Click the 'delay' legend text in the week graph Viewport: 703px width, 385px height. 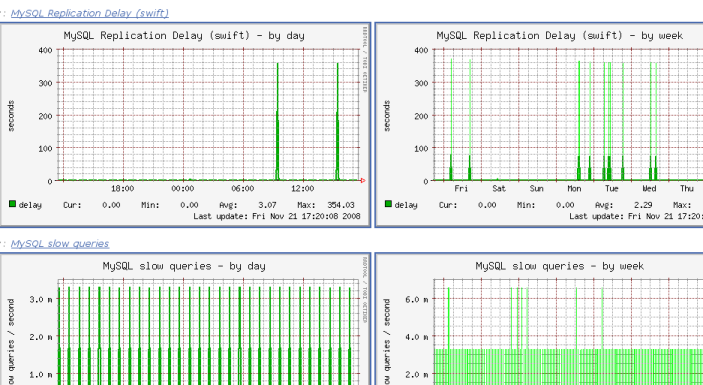(406, 205)
